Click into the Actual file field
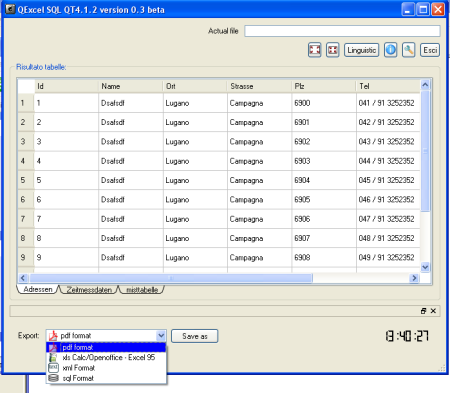 pos(342,31)
